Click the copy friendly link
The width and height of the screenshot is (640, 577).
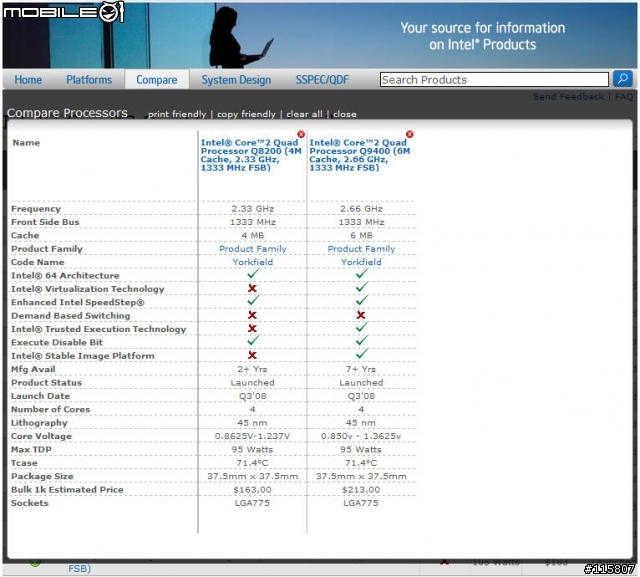pos(246,114)
